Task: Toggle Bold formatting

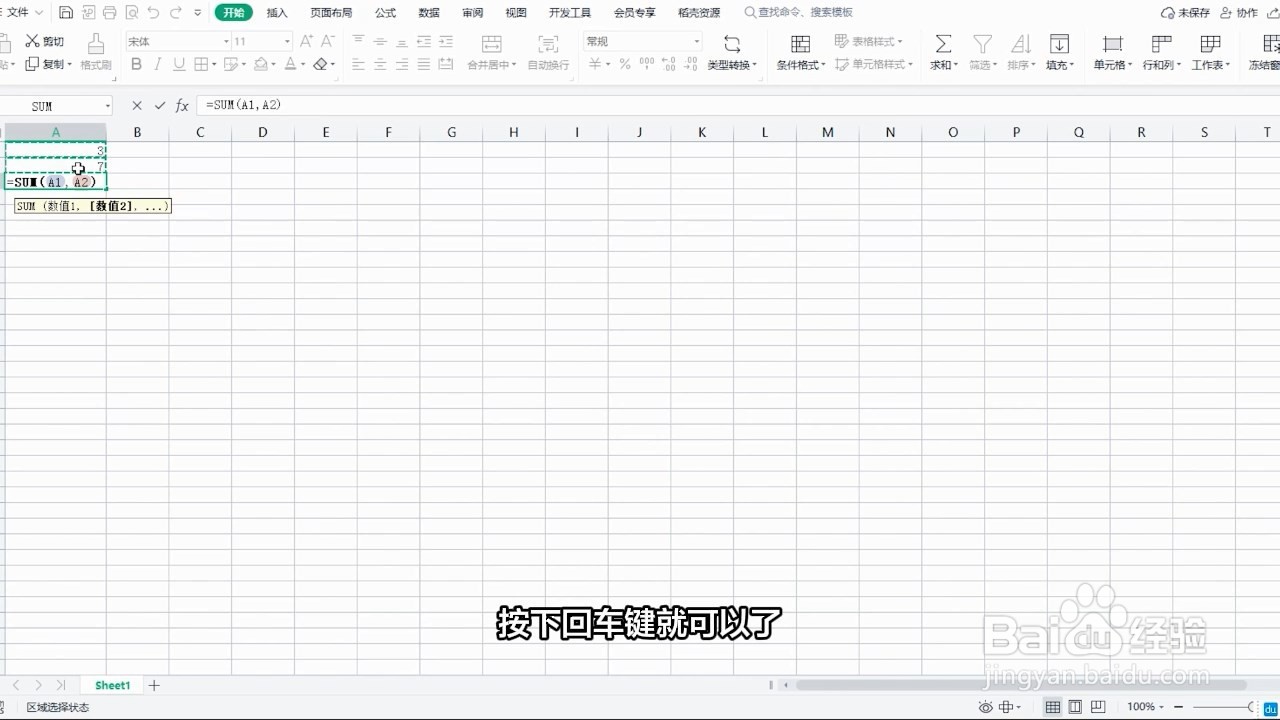Action: [x=136, y=64]
